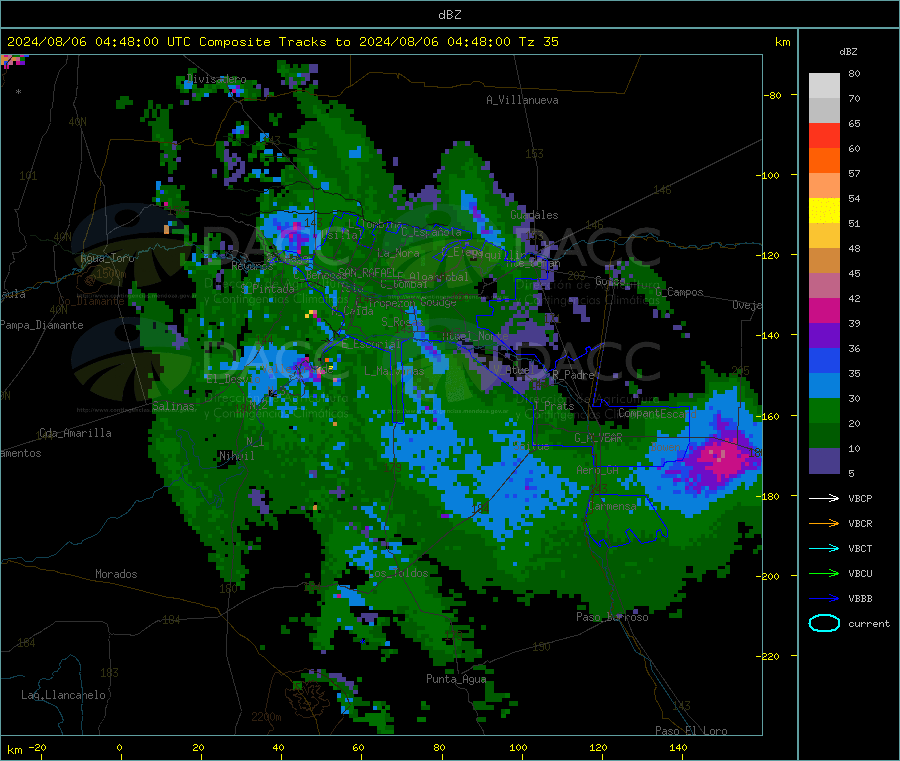Click the cyan 'current' ellipse legend icon

[824, 623]
